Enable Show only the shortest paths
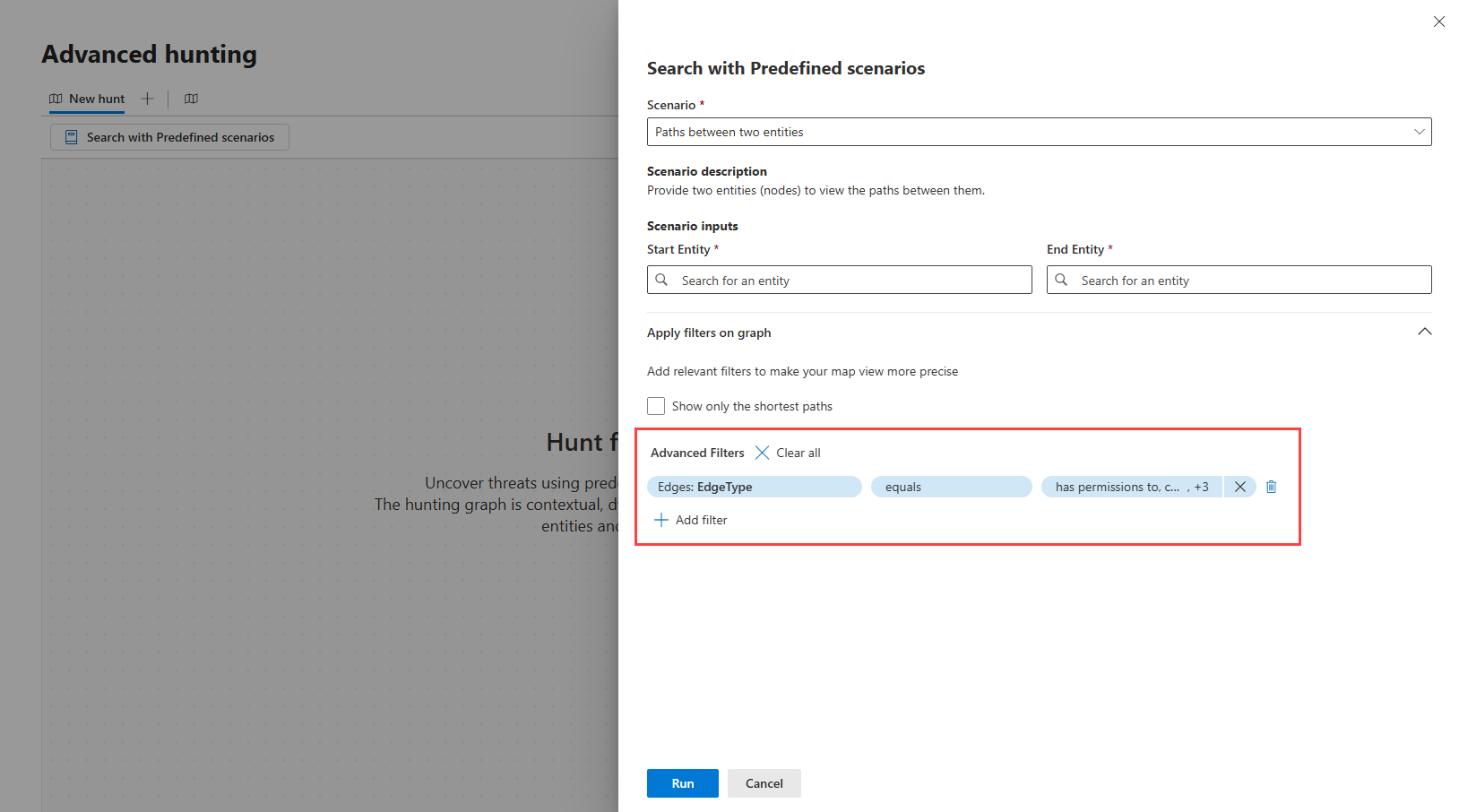This screenshot has height=812, width=1459. [656, 406]
